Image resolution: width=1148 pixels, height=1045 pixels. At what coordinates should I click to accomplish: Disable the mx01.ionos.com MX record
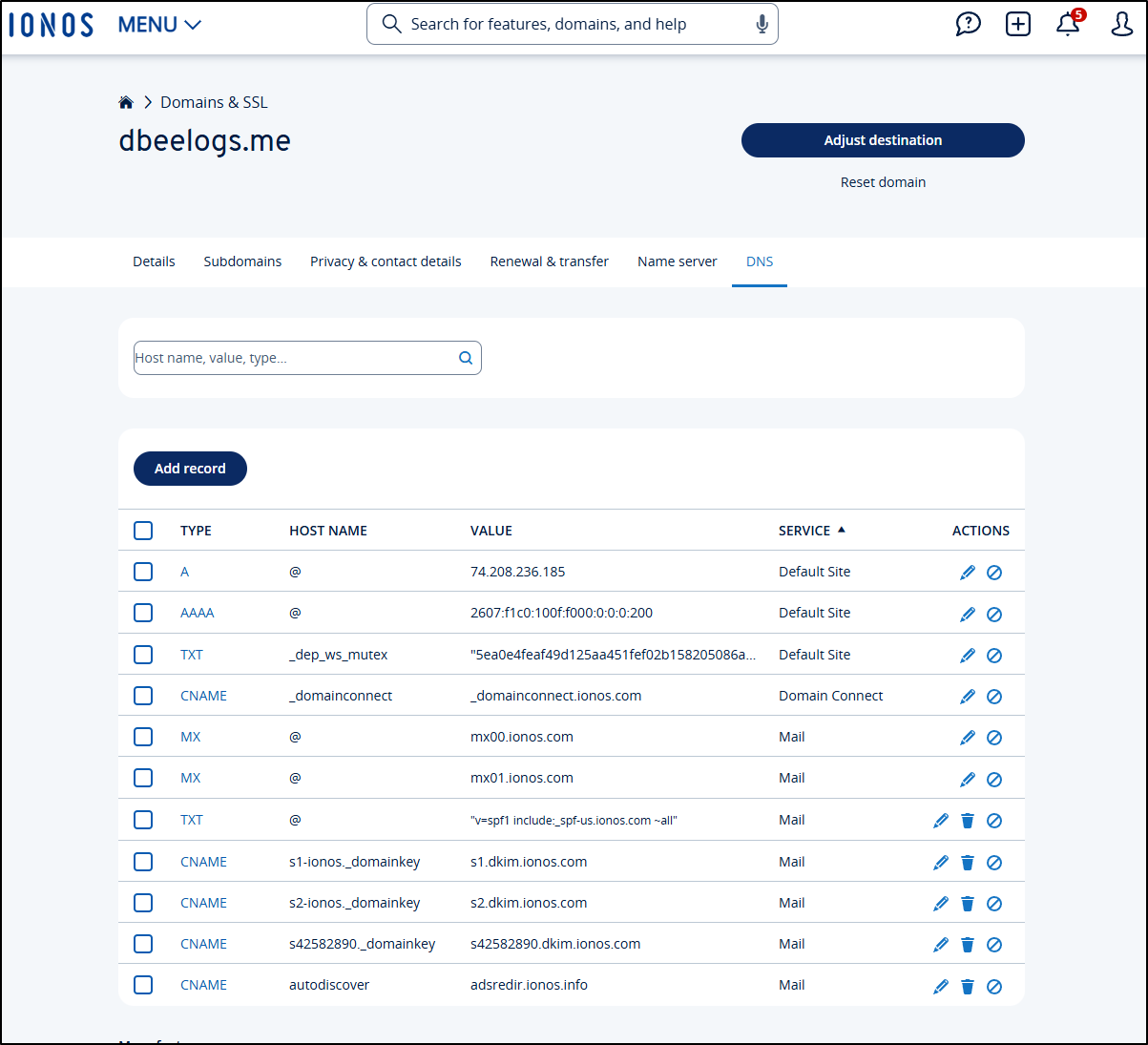pyautogui.click(x=994, y=779)
